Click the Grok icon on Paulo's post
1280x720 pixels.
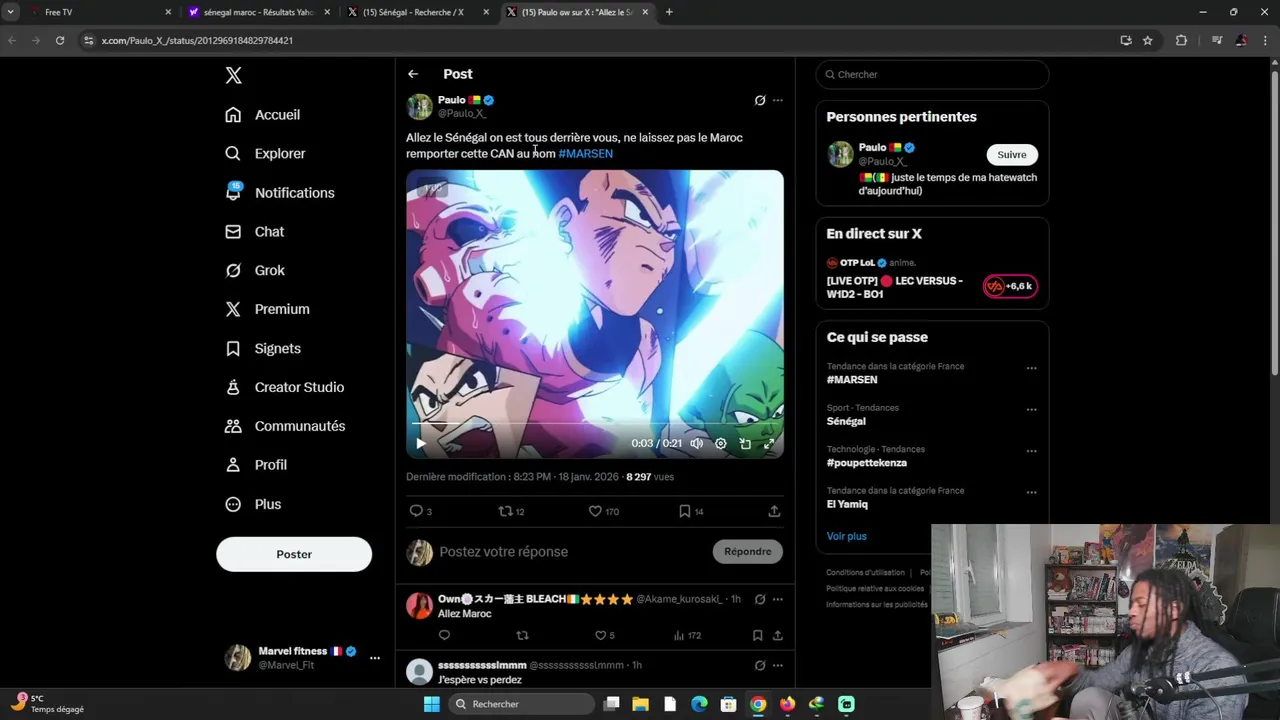point(760,100)
